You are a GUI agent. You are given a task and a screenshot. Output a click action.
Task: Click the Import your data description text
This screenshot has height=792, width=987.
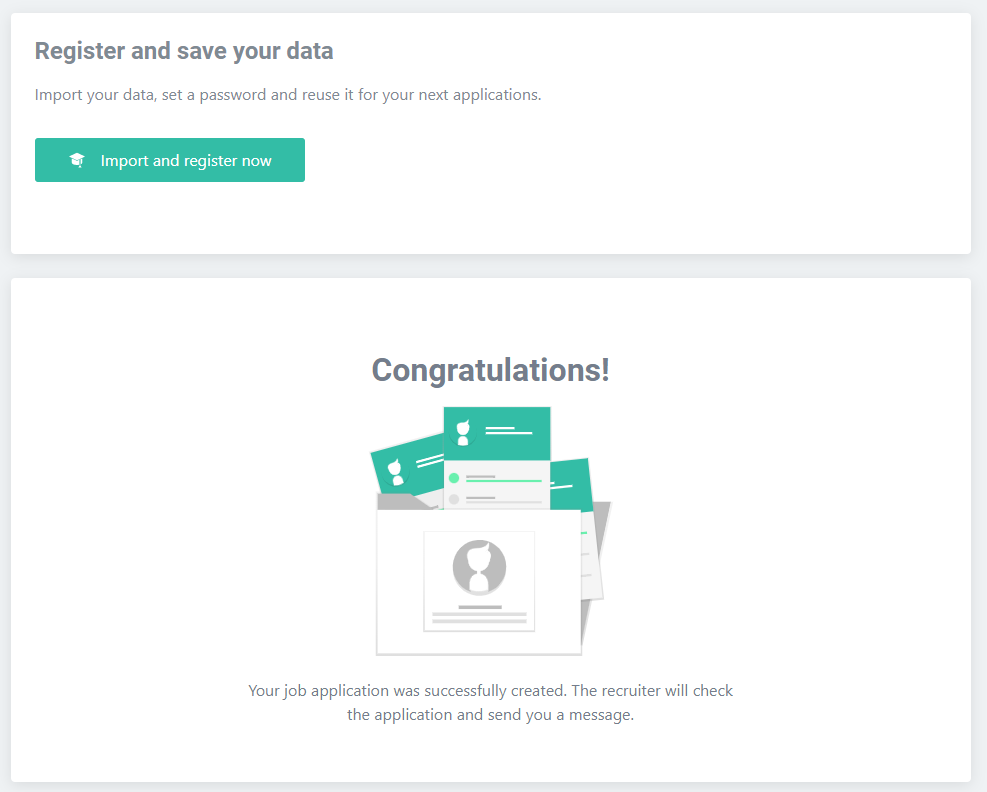point(288,94)
